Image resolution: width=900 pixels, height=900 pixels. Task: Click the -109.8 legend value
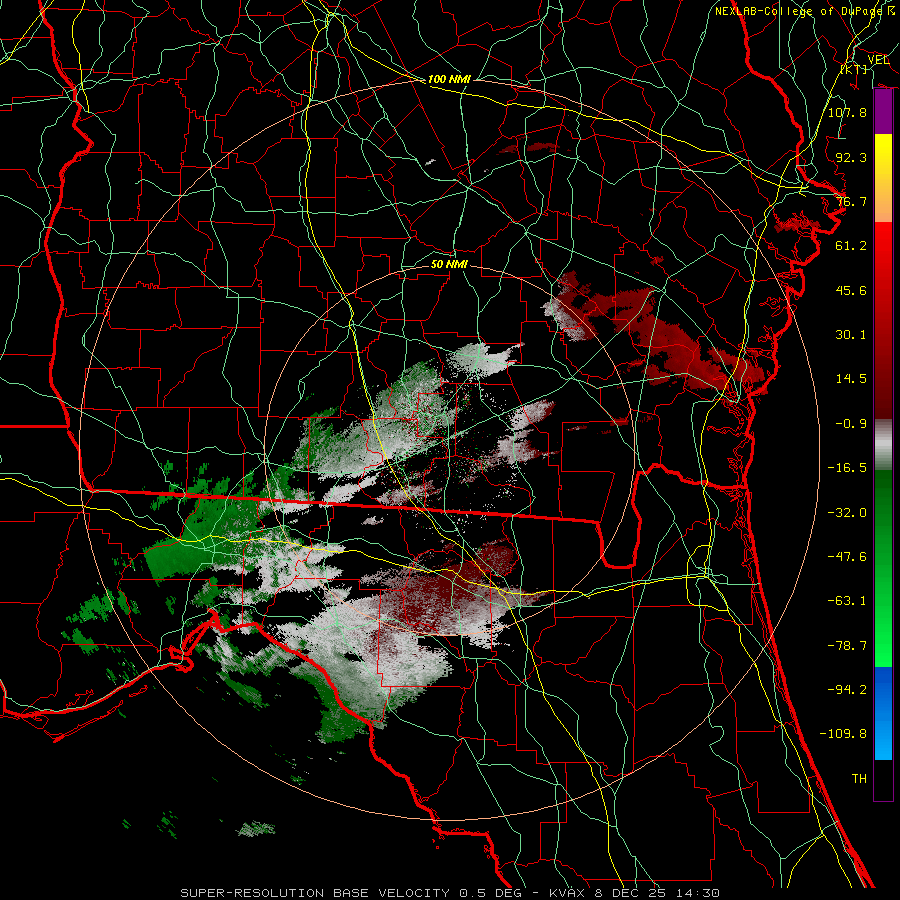tap(843, 734)
